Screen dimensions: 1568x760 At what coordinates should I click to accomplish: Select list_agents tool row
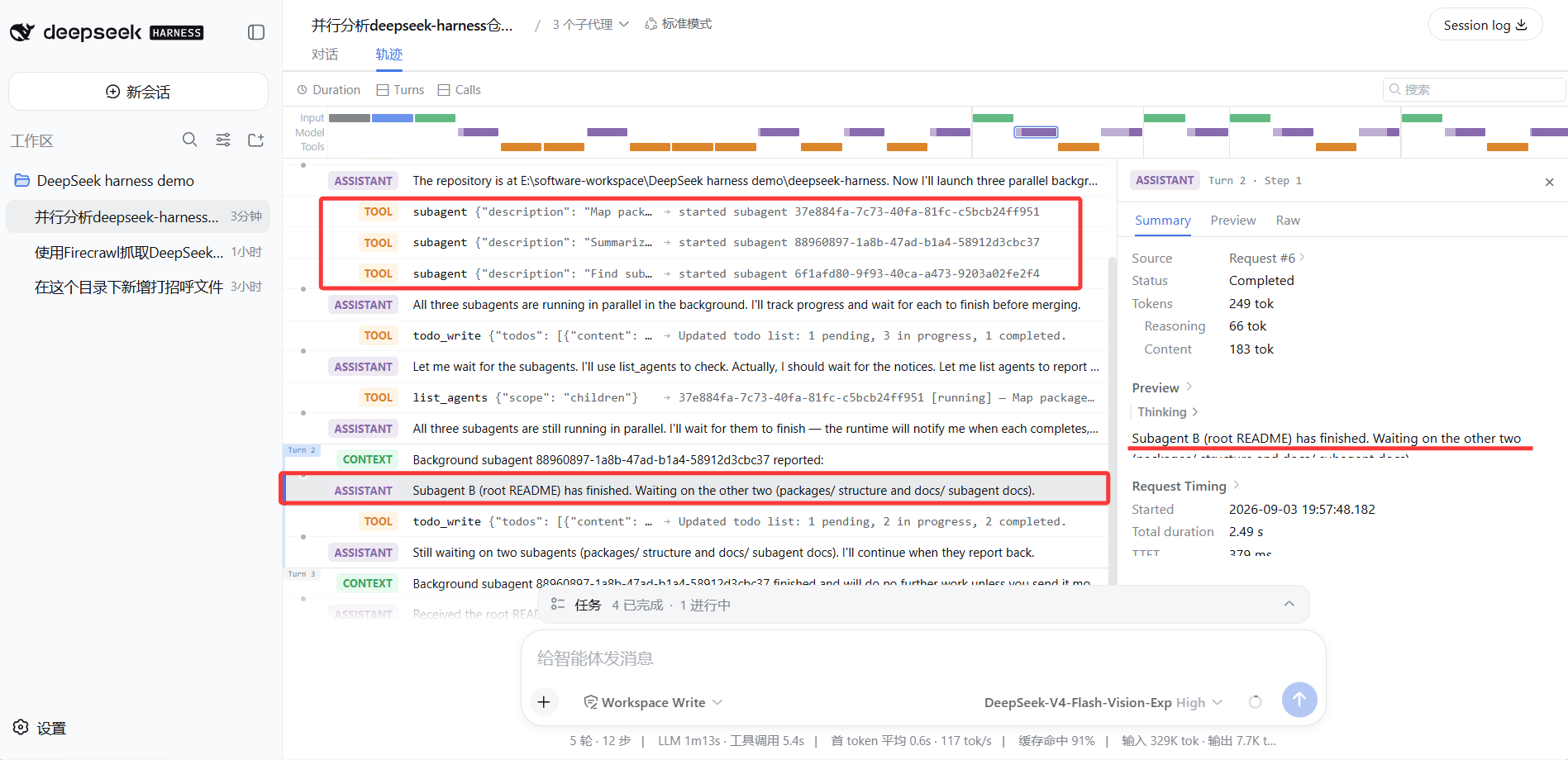tap(695, 397)
